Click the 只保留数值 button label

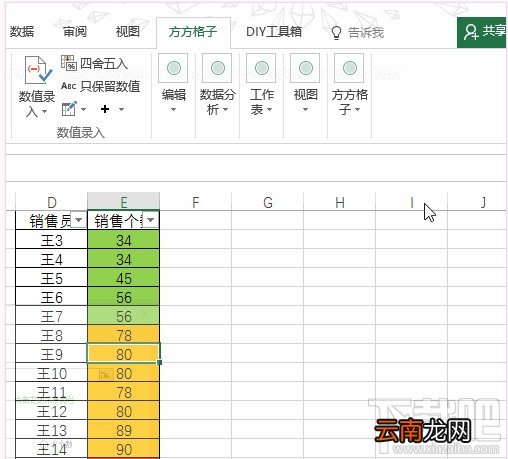(110, 86)
